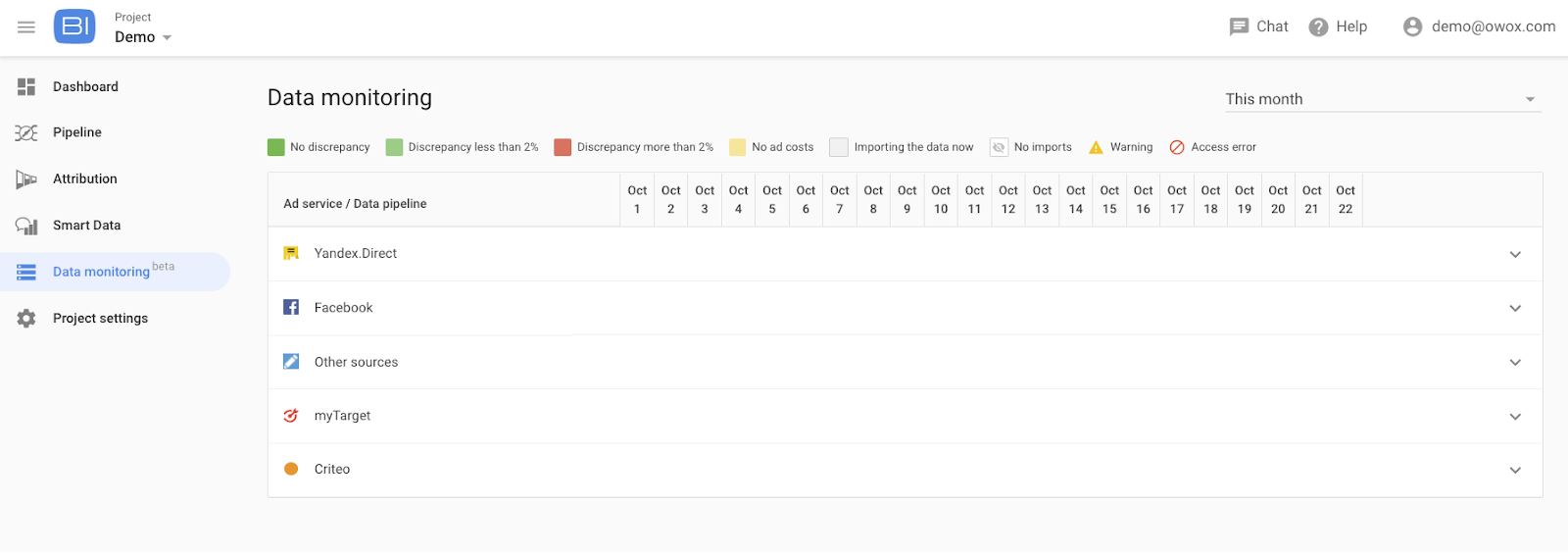
Task: Click the Oct 15 column header
Action: (1109, 200)
